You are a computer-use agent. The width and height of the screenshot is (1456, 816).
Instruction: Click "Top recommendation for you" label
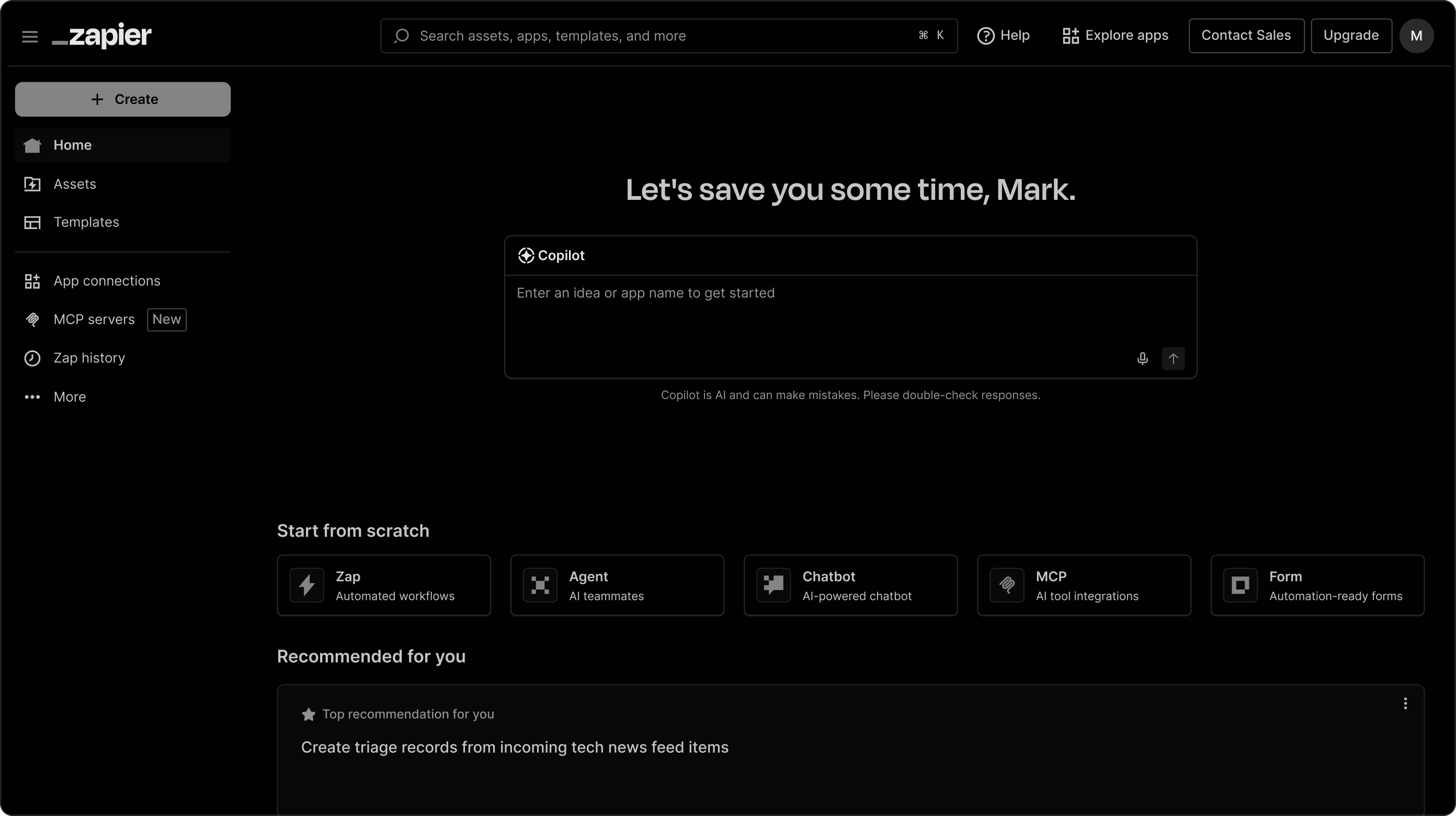(x=408, y=714)
